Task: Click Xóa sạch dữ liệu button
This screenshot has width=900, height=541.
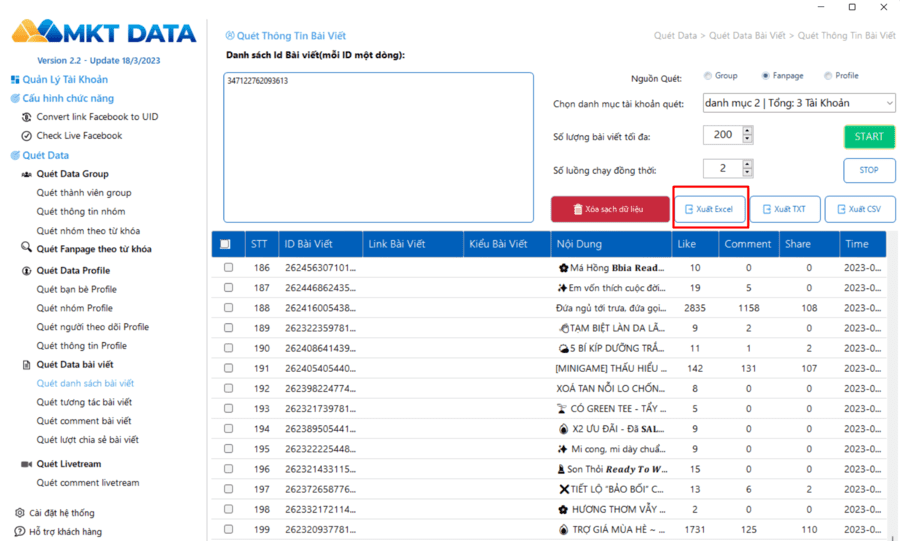Action: pos(610,209)
